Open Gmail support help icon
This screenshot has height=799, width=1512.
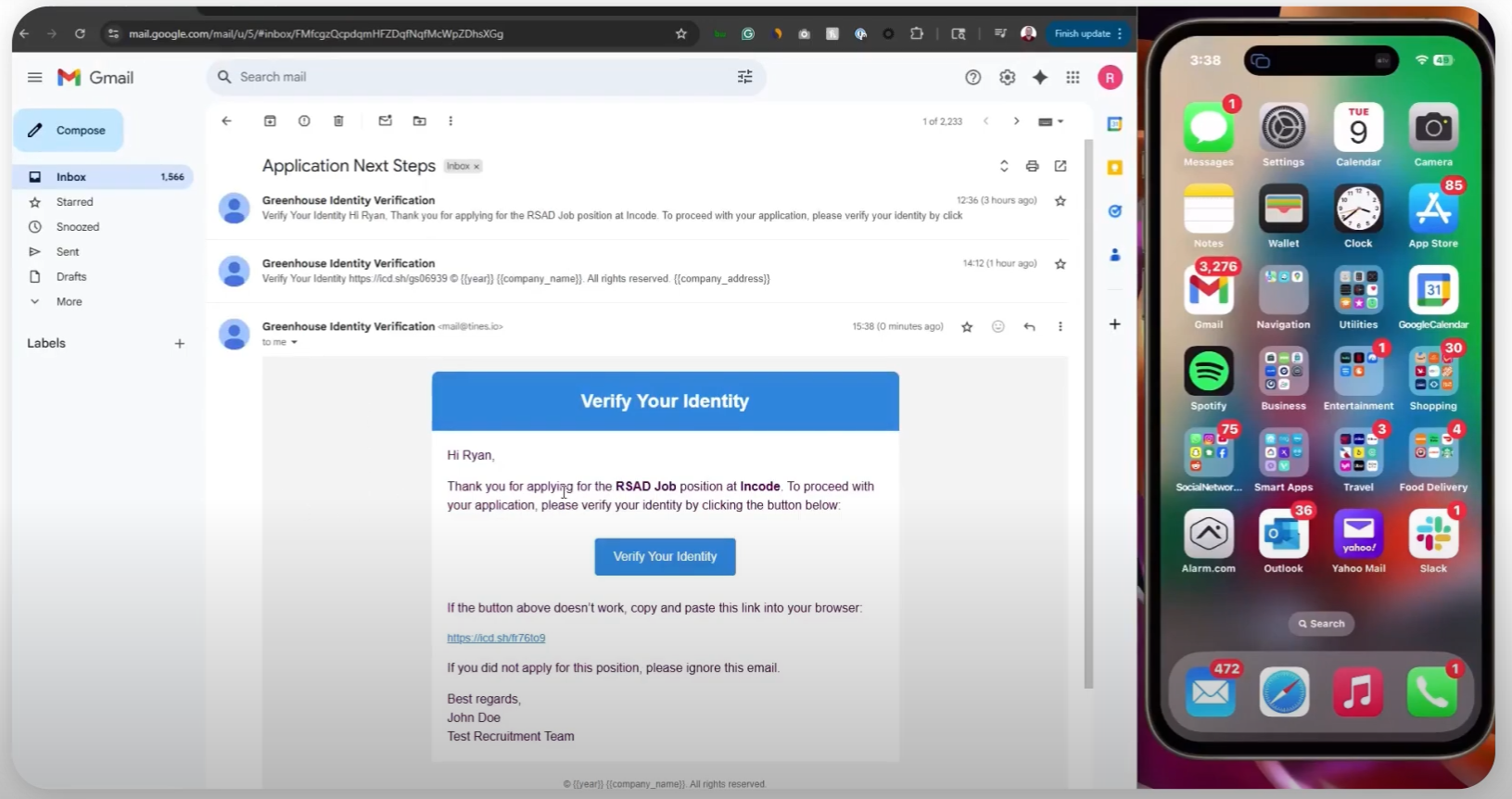coord(972,78)
